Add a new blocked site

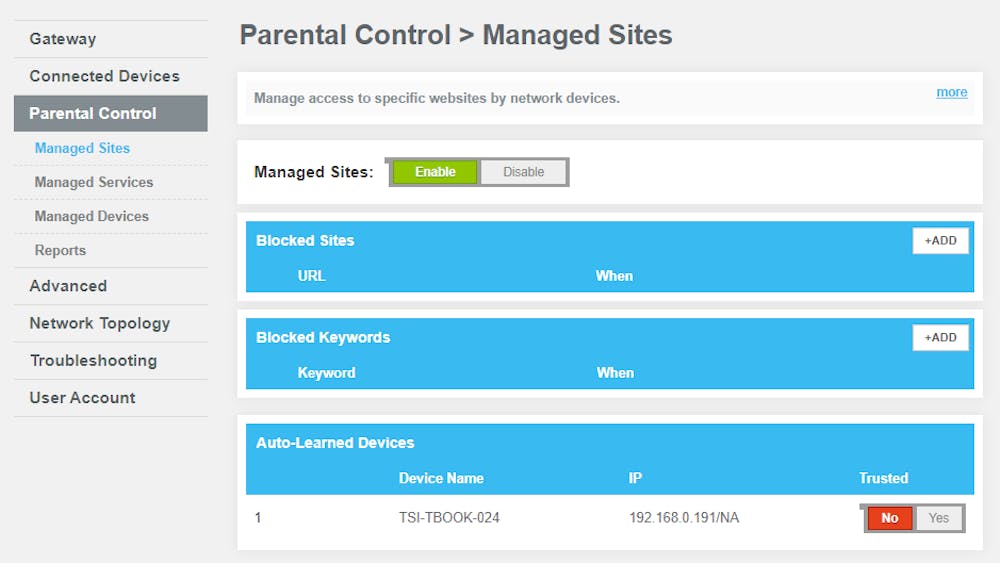tap(940, 241)
